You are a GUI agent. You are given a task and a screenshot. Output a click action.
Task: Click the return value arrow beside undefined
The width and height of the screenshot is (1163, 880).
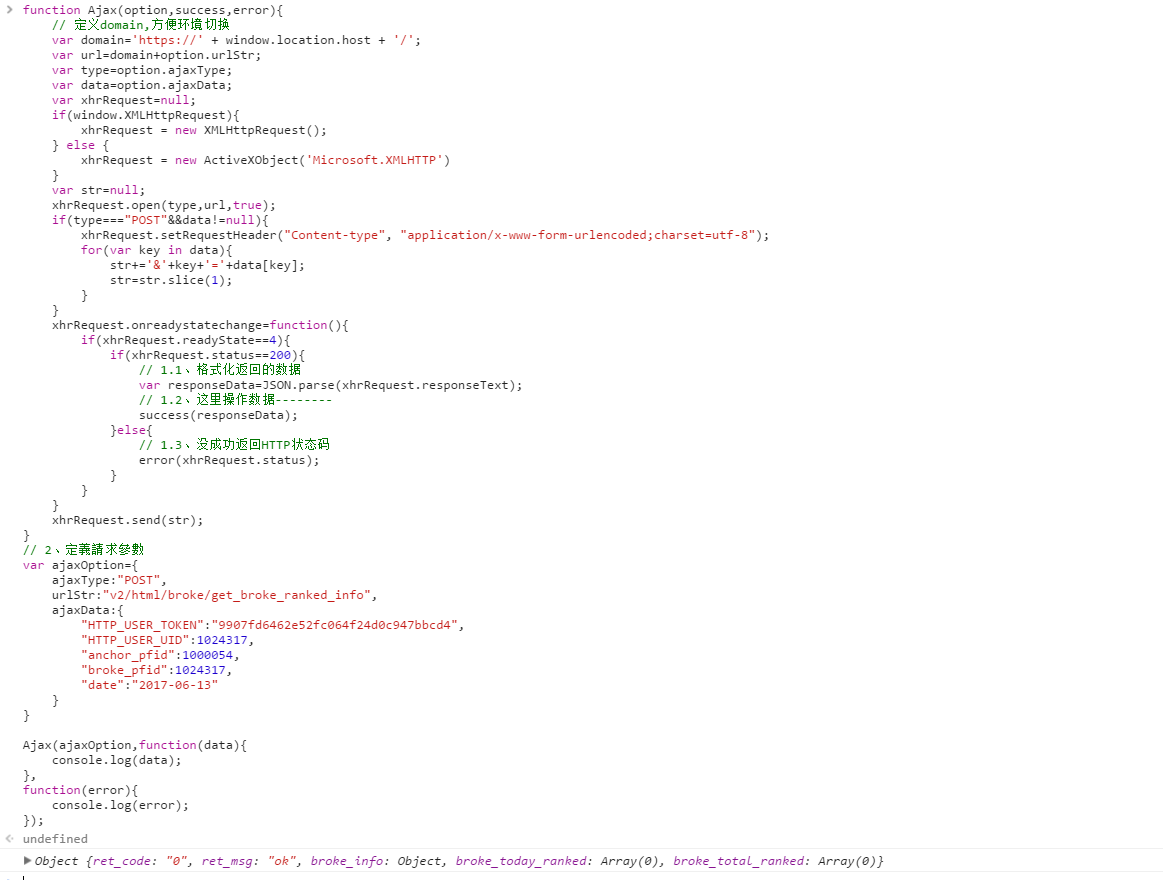10,838
